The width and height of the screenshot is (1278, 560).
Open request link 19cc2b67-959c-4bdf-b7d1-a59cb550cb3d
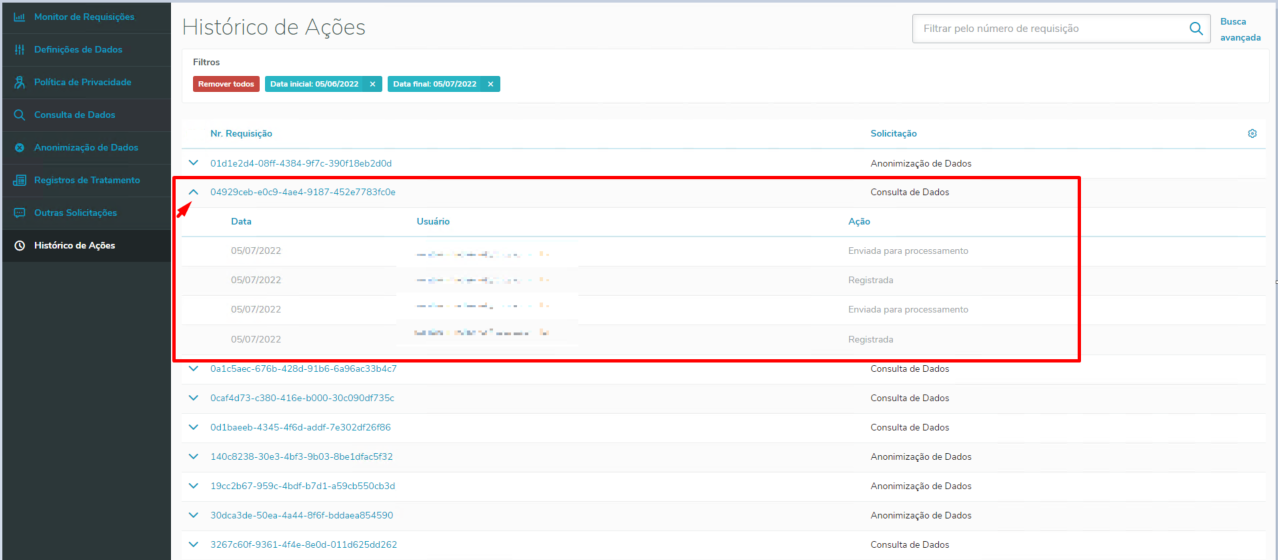[x=303, y=486]
